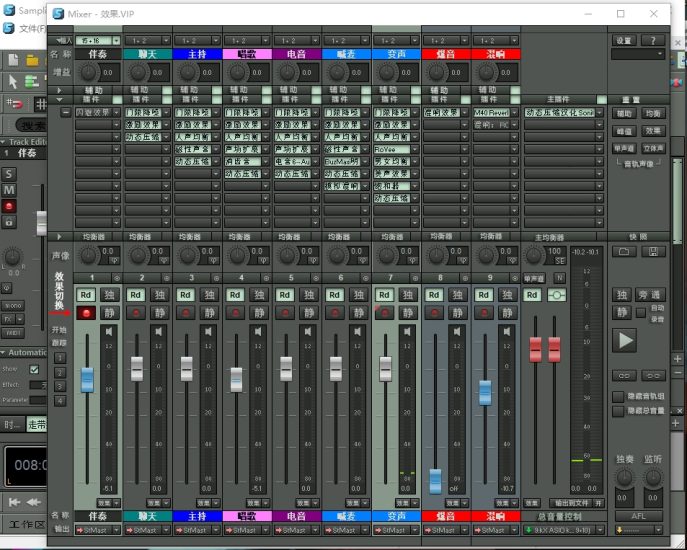Click the small round icon beside channel number 1
Image resolution: width=687 pixels, height=550 pixels.
(117, 278)
